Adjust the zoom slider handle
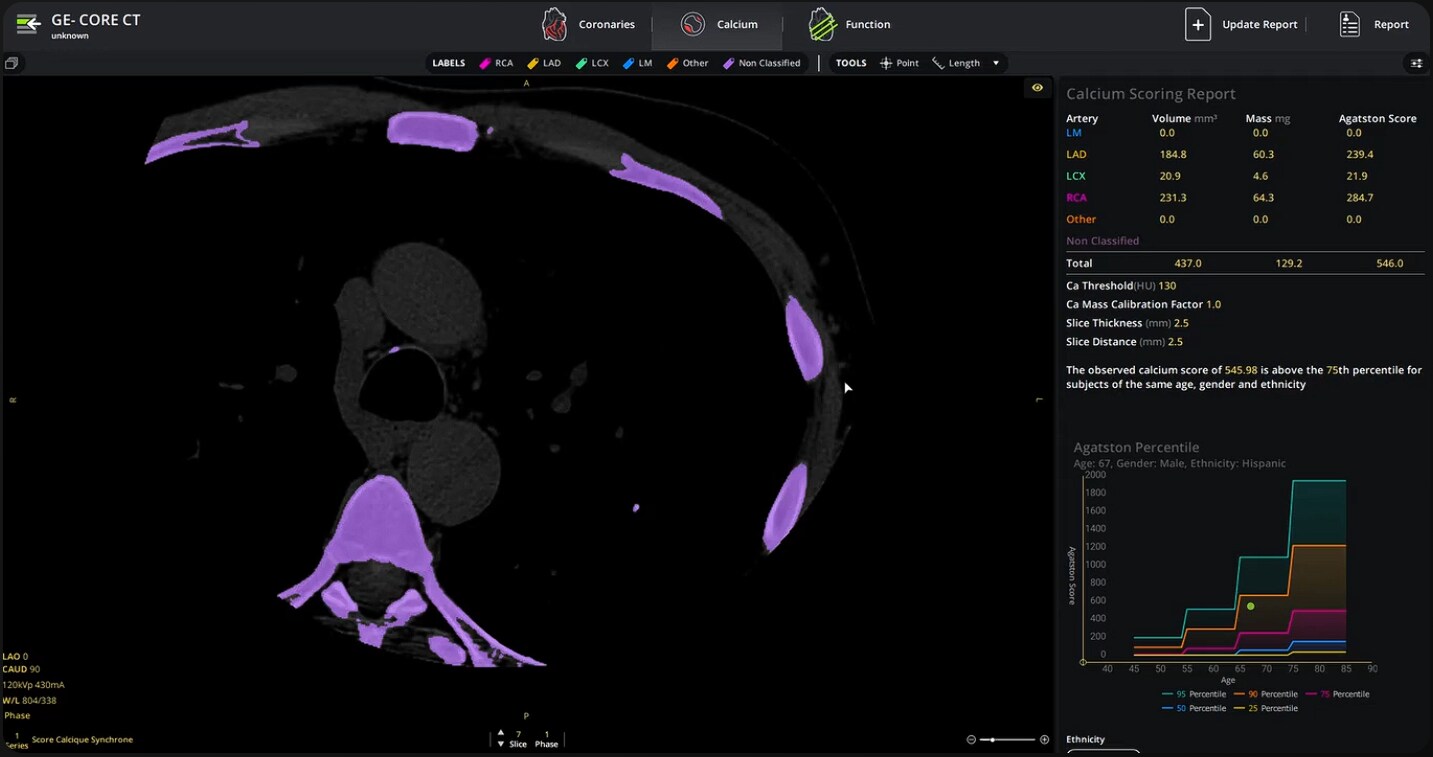 992,740
